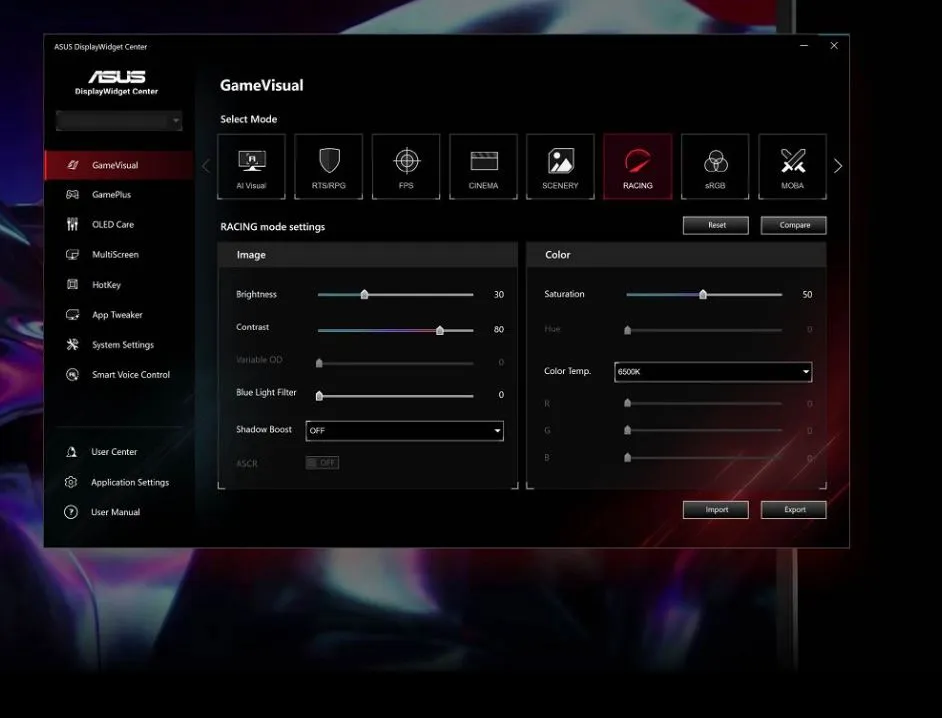Open the monitor selector dropdown under ASUS logo
Screen dimensions: 942x718
click(x=118, y=121)
